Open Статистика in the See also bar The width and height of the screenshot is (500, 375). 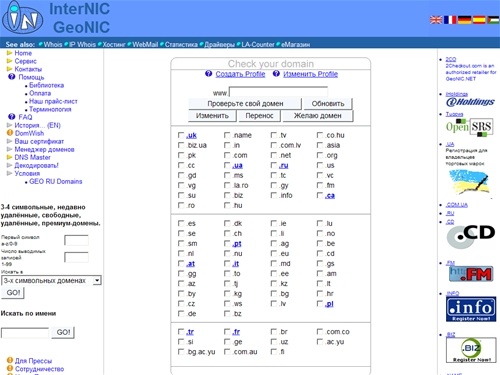[181, 44]
